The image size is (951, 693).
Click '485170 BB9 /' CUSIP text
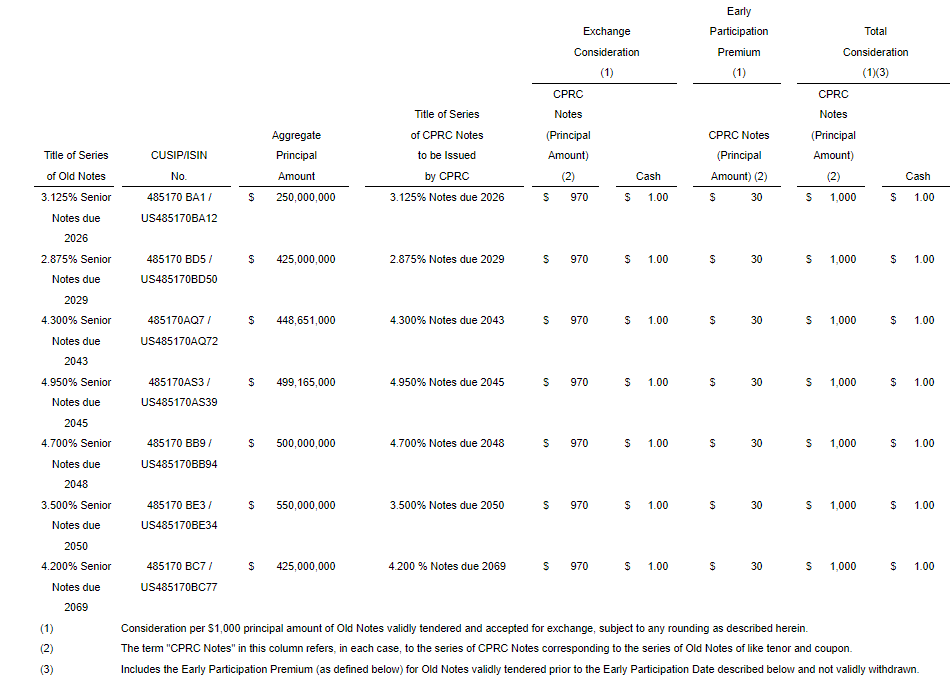click(179, 443)
